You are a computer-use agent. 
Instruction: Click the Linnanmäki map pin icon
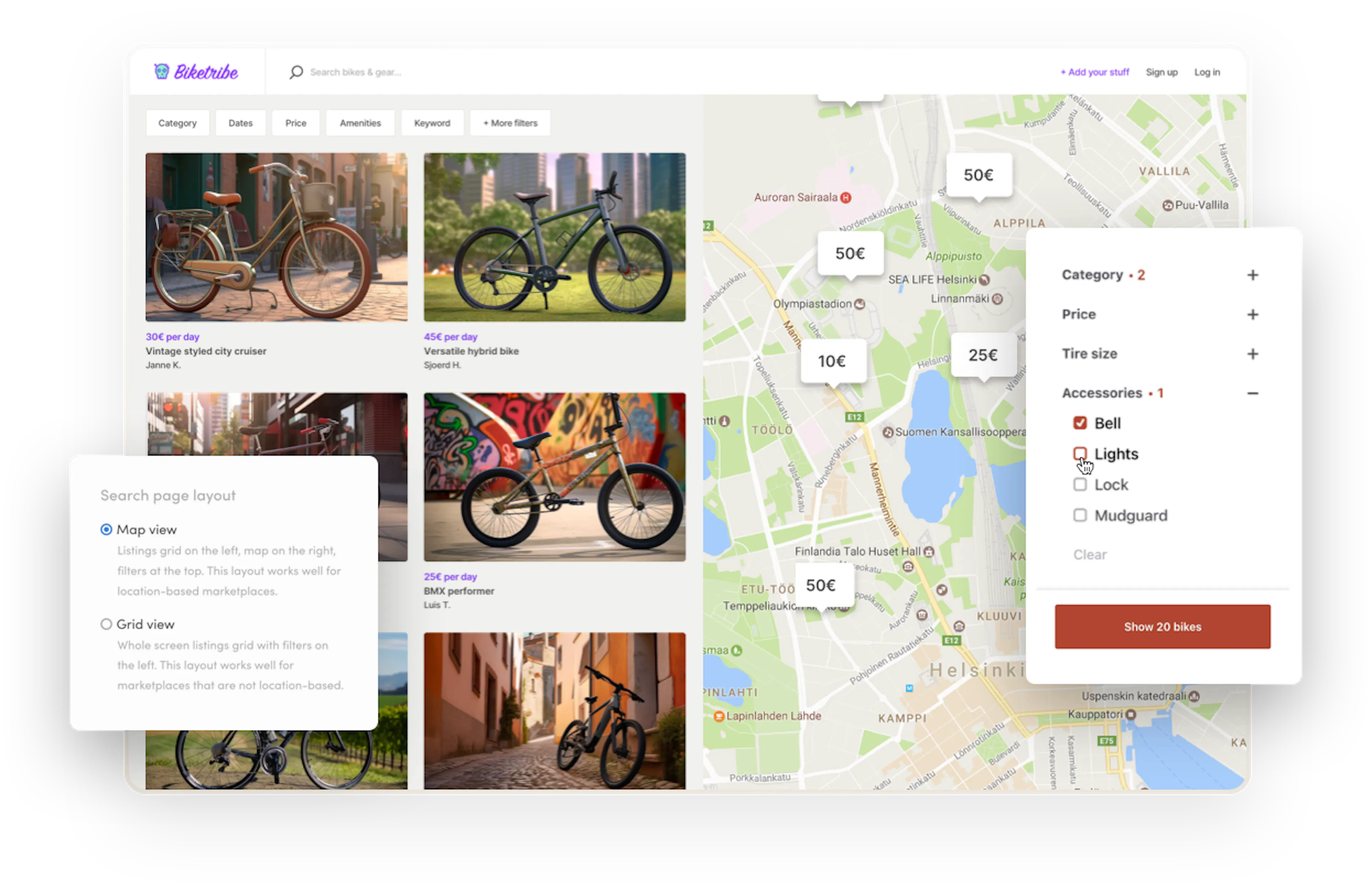997,299
